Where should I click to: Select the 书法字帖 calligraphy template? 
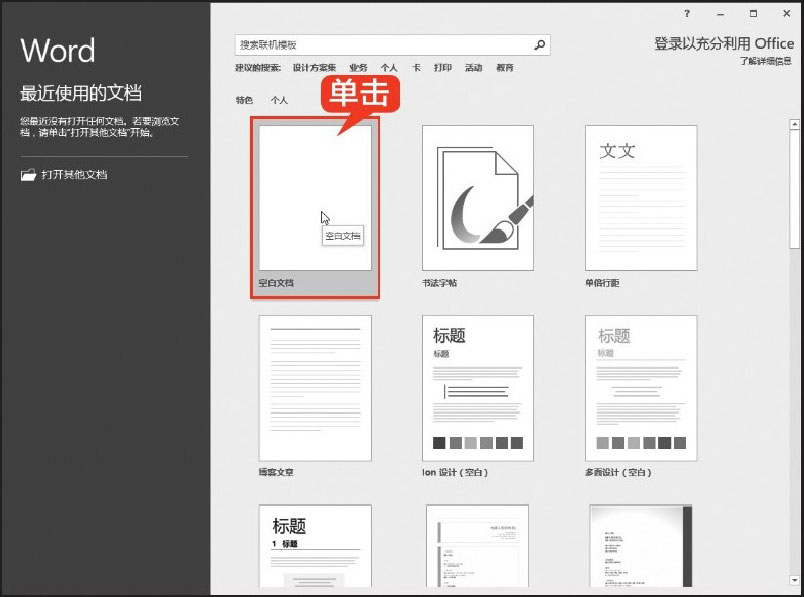(x=478, y=198)
